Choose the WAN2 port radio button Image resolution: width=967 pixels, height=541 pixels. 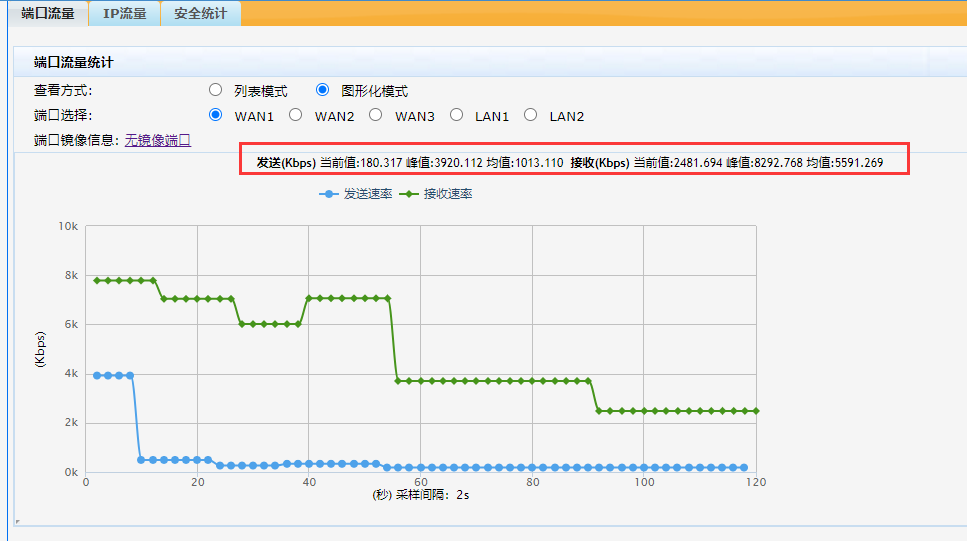[x=295, y=115]
